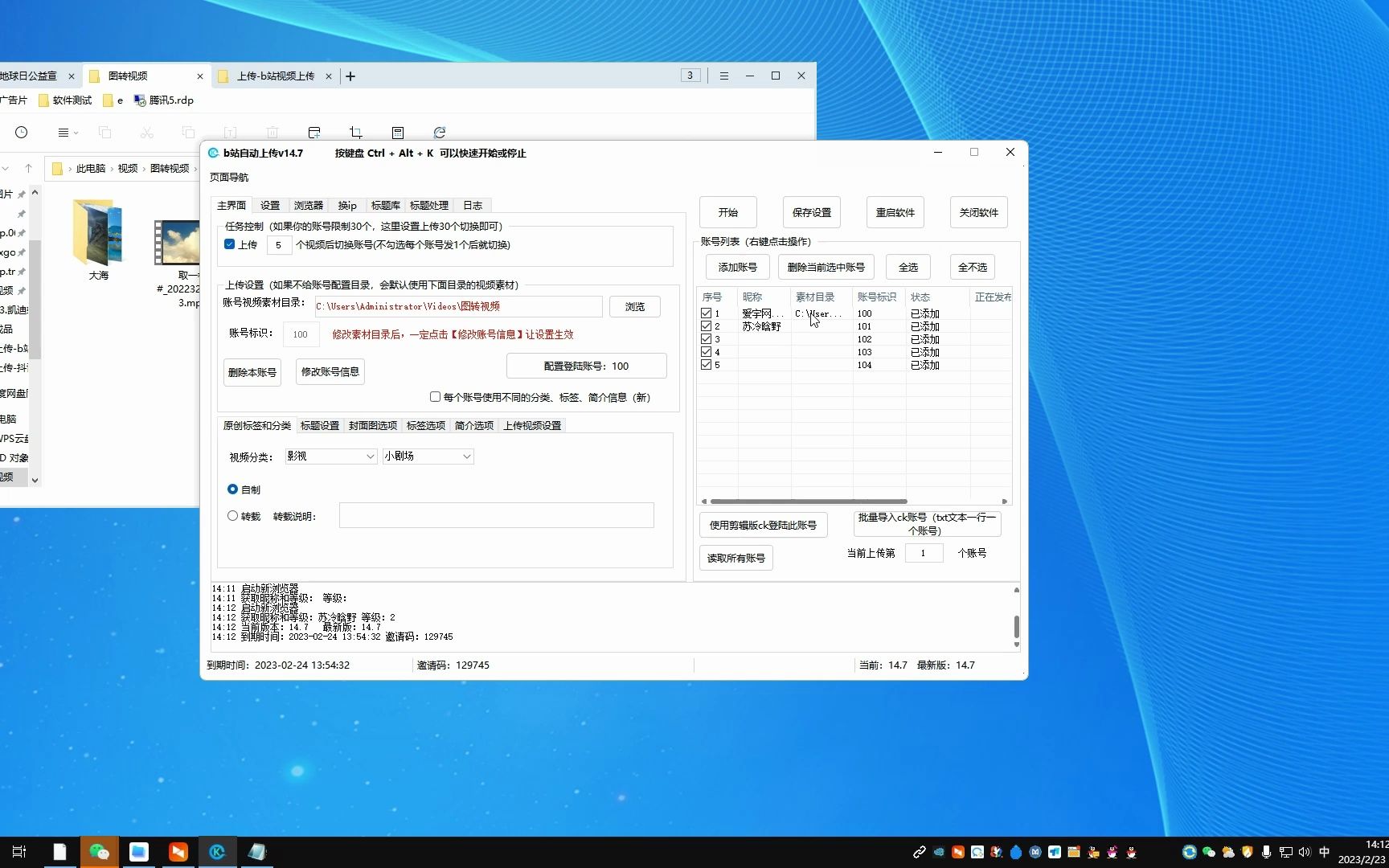Click the 账号视频素材目录 path field

458,306
